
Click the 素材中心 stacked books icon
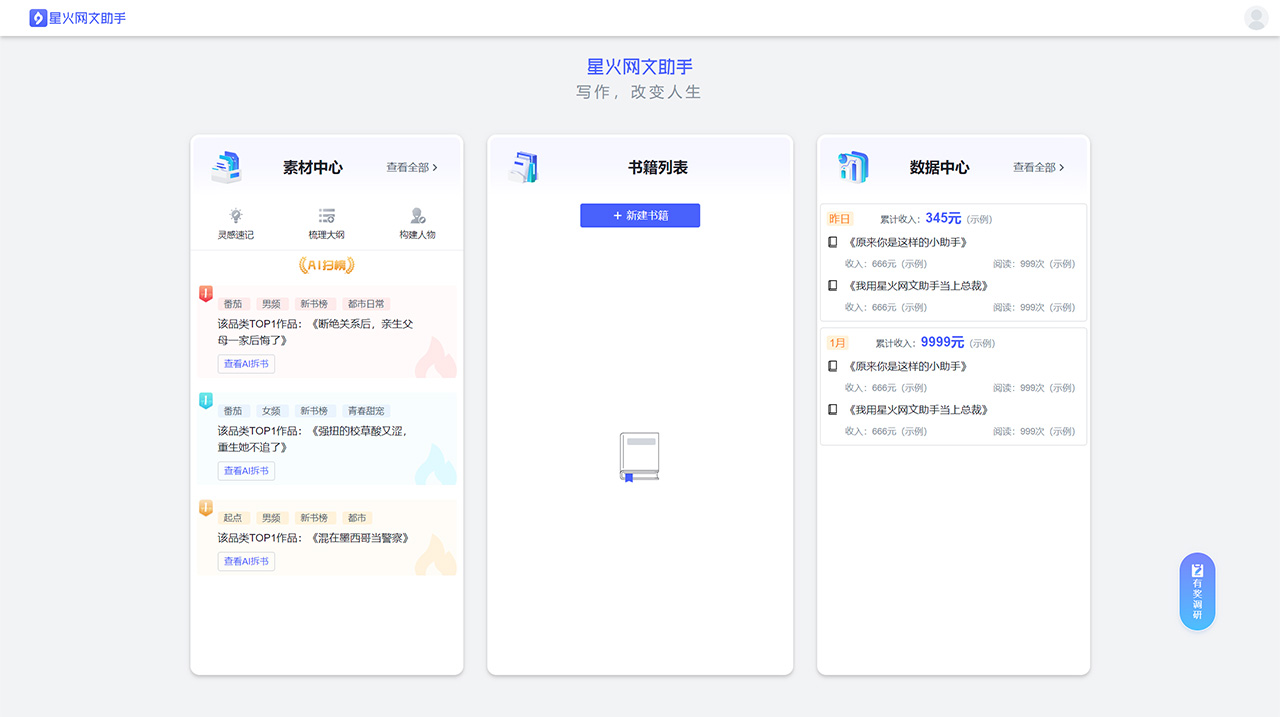coord(227,166)
